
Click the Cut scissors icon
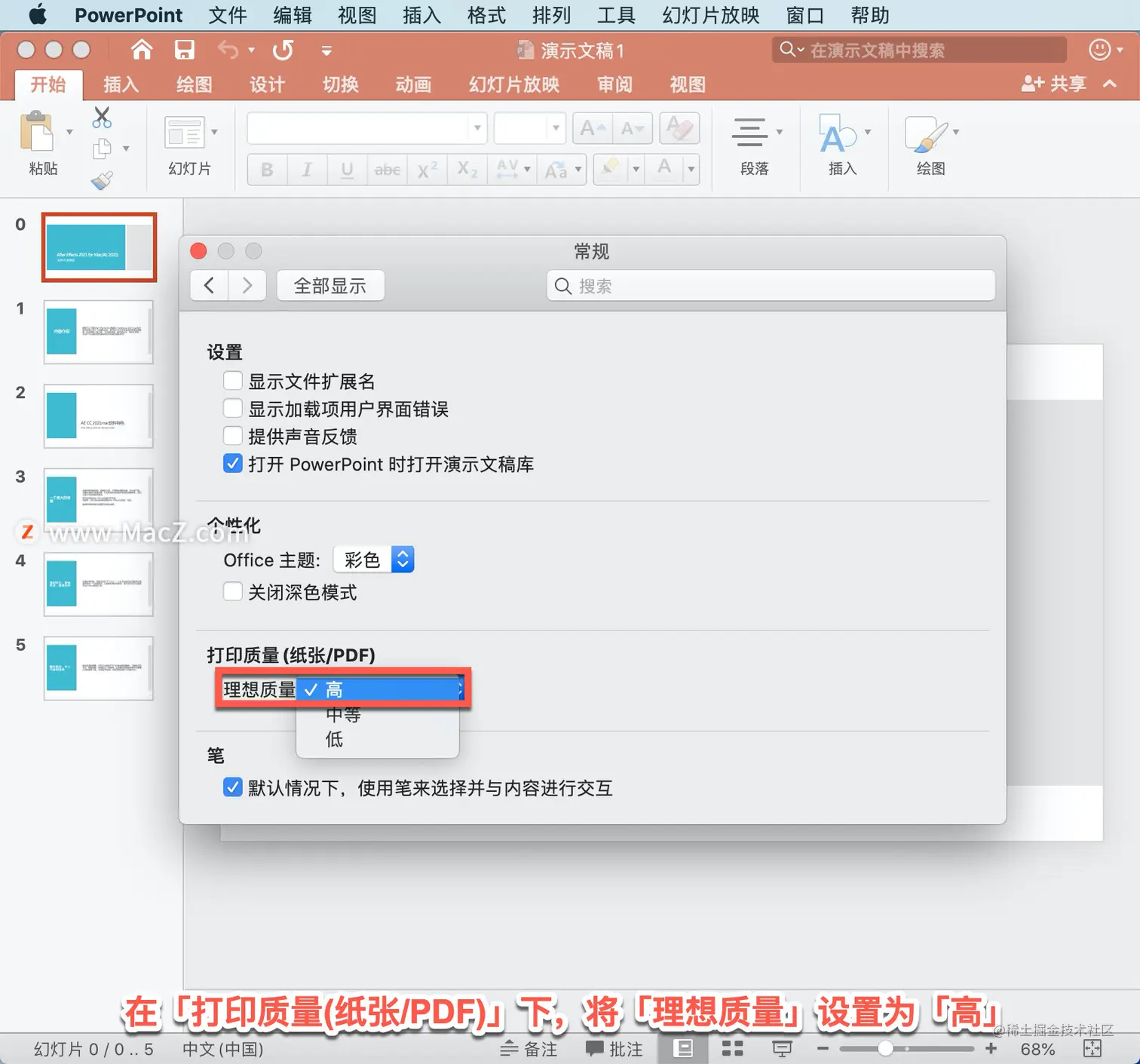coord(102,117)
